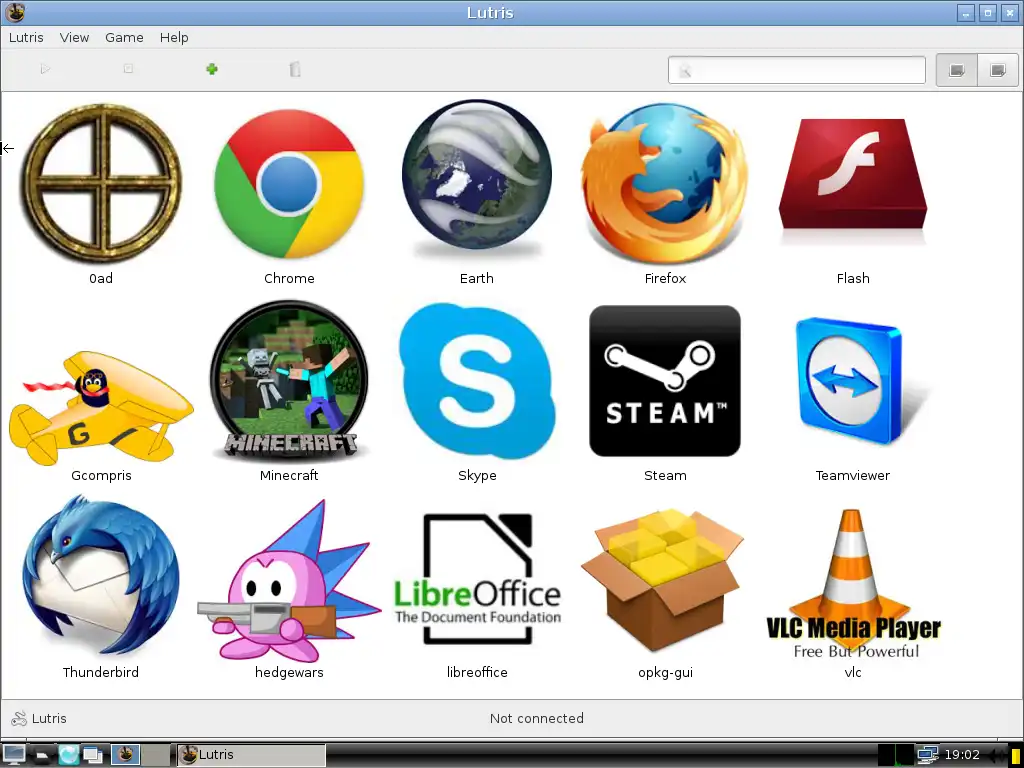This screenshot has height=768, width=1024.
Task: Click the network monitor tray icon
Action: [x=927, y=754]
